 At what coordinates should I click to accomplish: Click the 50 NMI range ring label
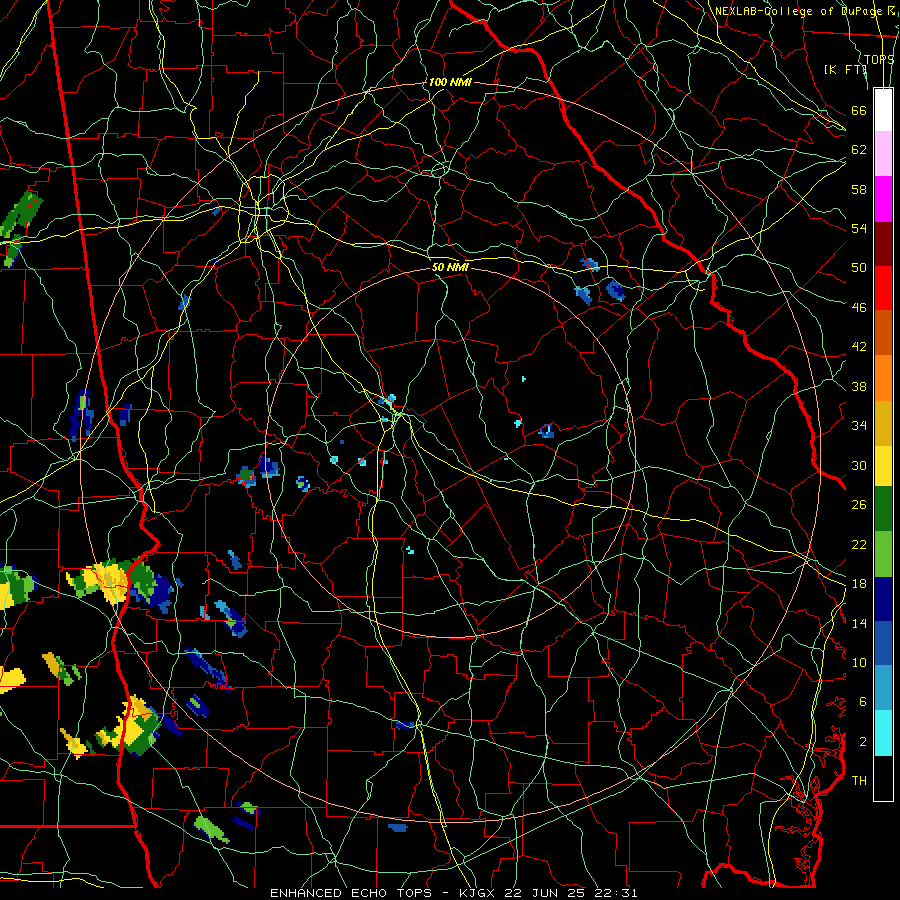(450, 267)
